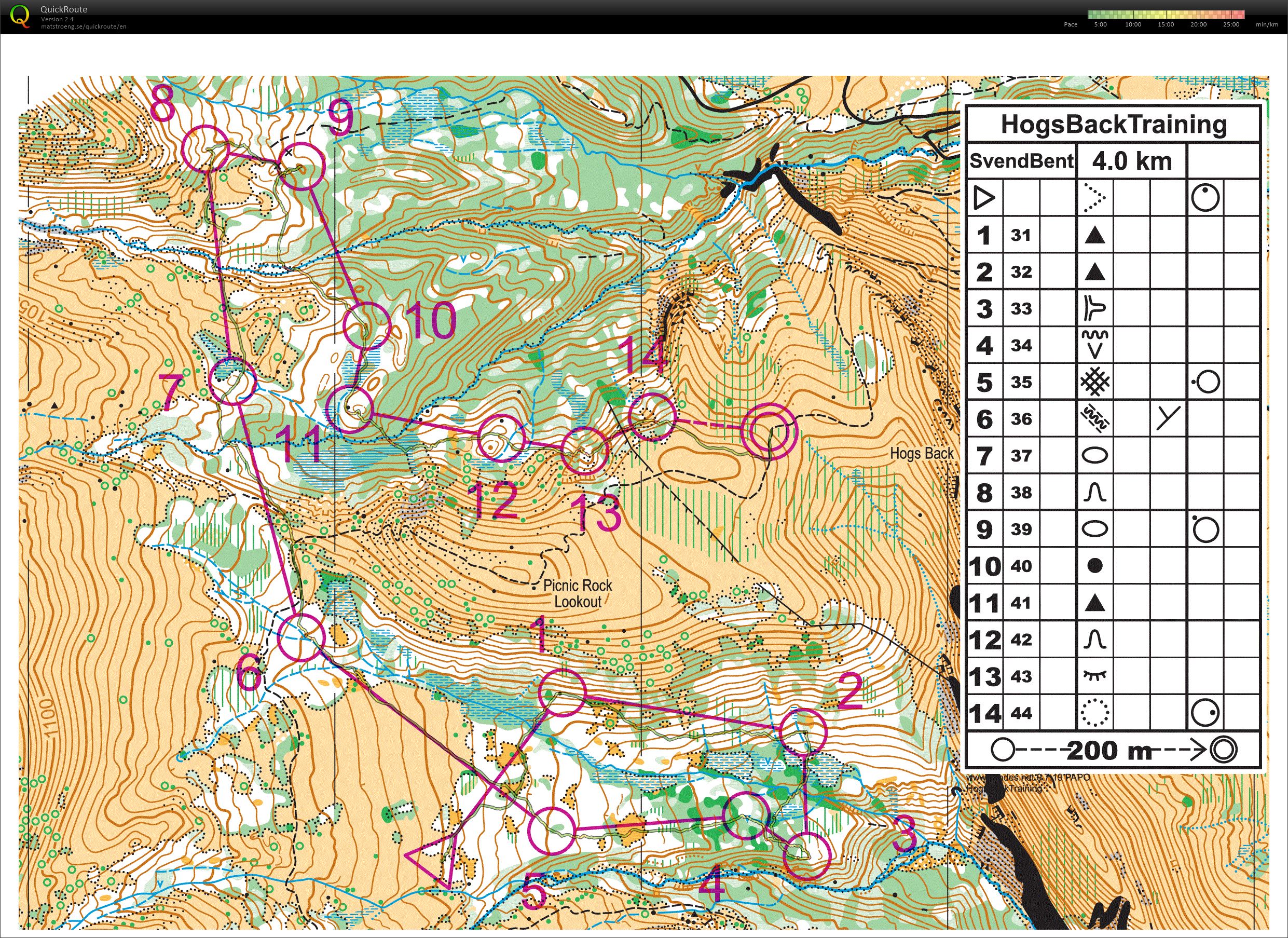Screen dimensions: 1288x938
Task: Click control circle 7 on the map
Action: tap(233, 380)
